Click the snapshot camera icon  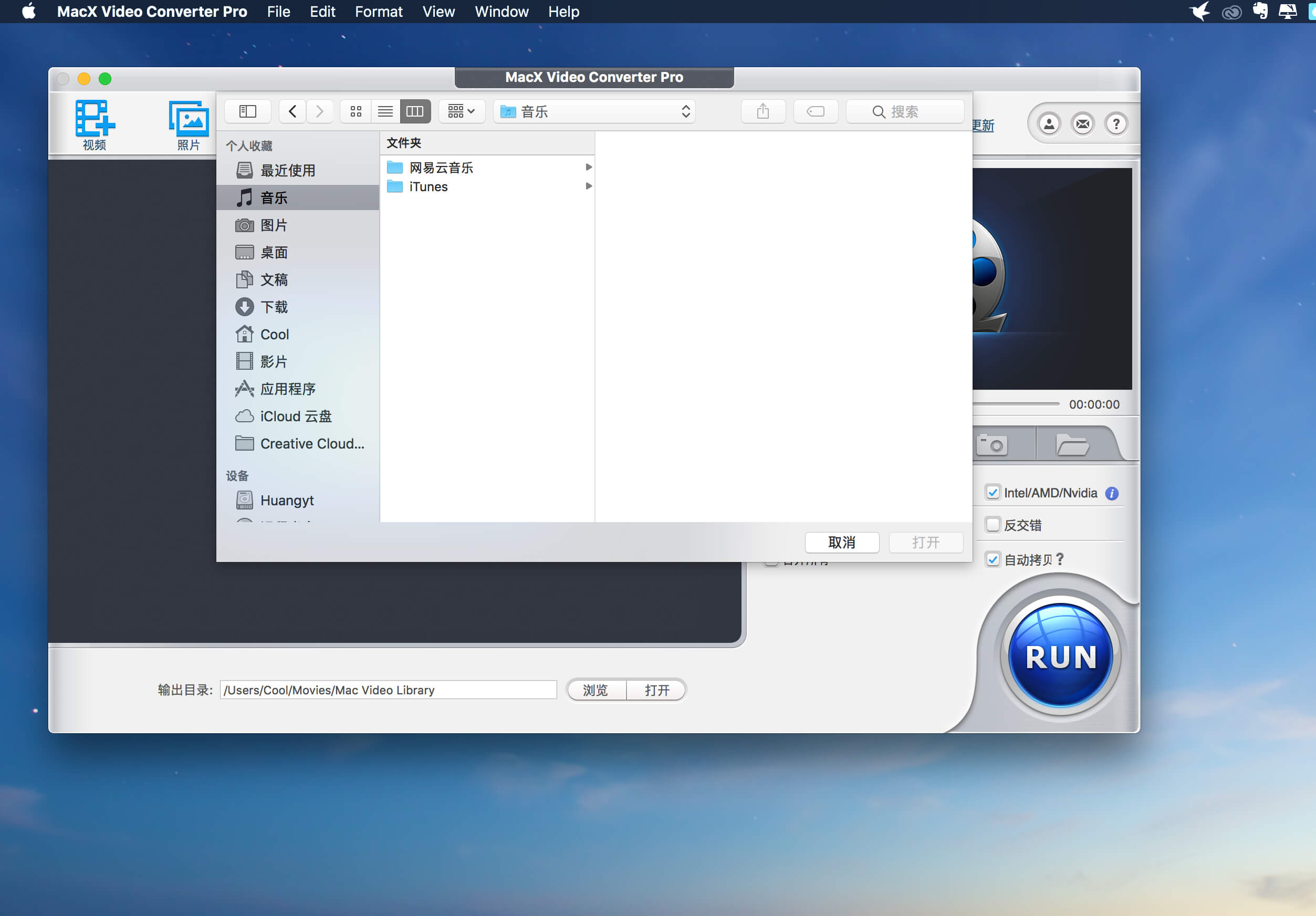click(992, 445)
